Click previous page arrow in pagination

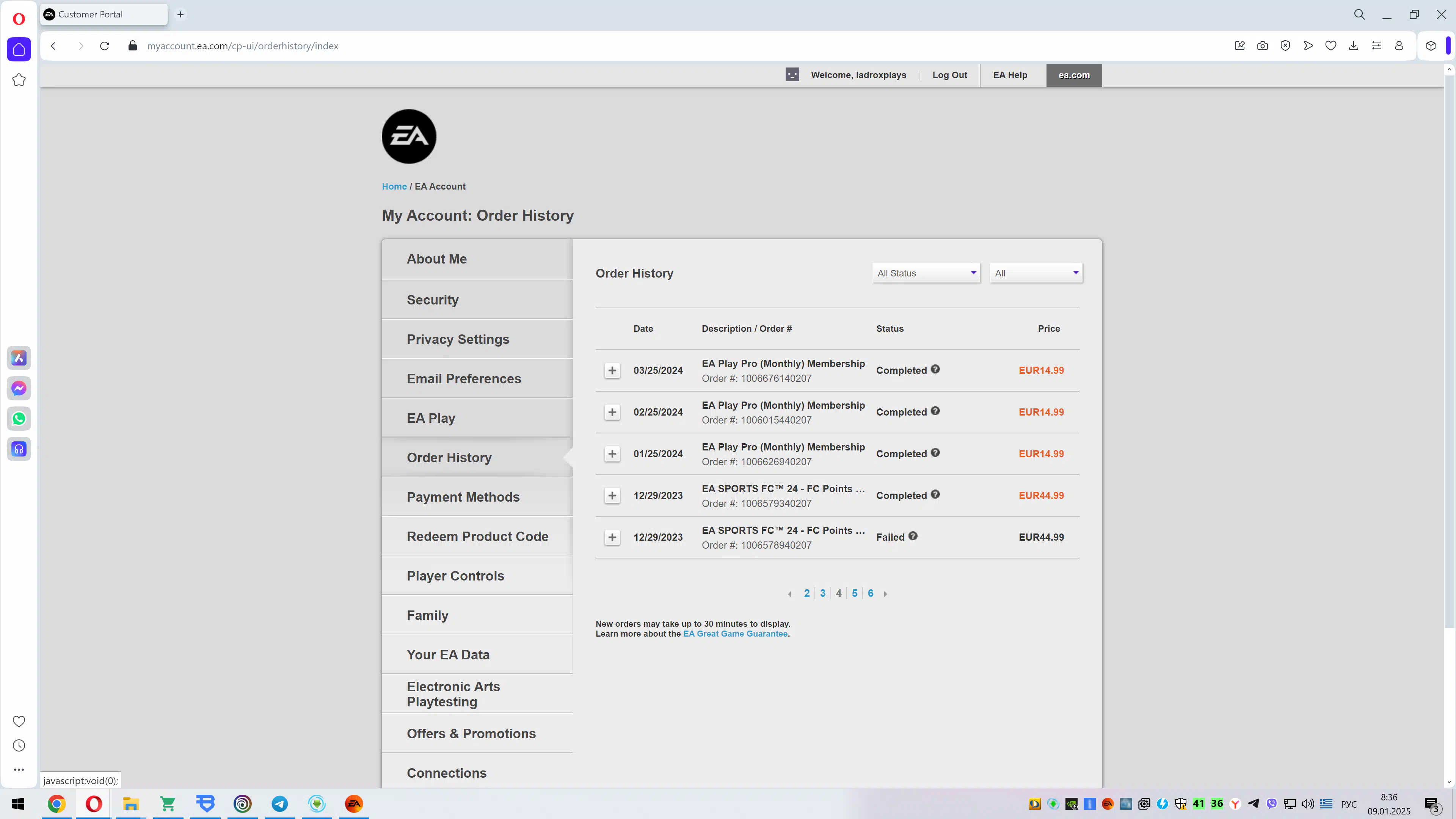pos(789,593)
